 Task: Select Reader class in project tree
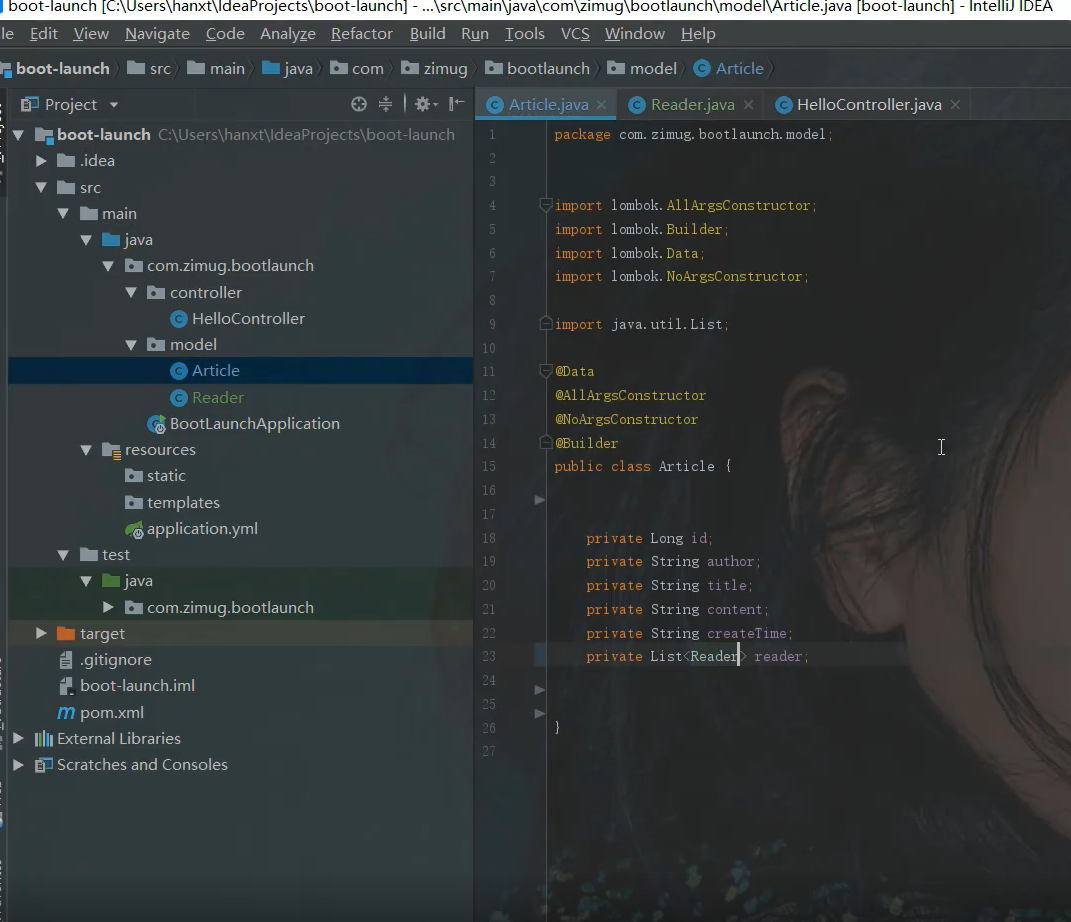pos(217,397)
